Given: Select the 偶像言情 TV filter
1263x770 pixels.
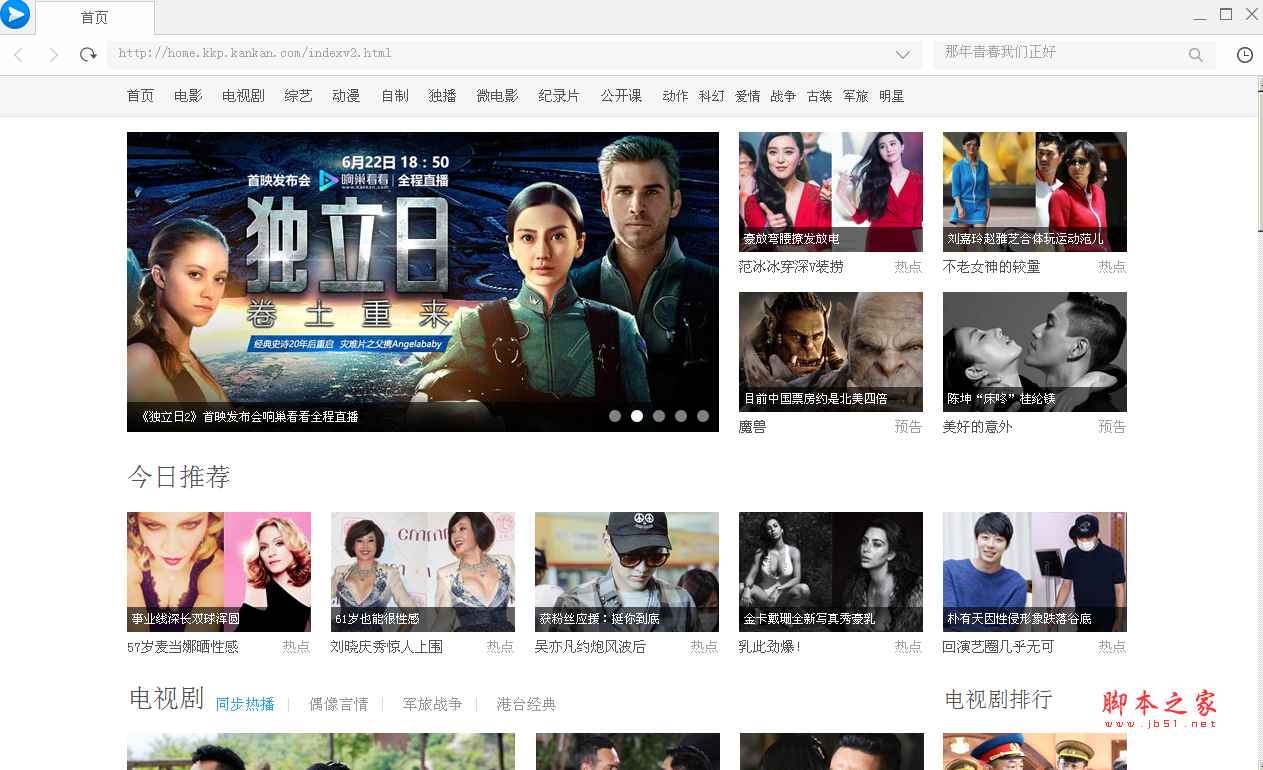Looking at the screenshot, I should [x=338, y=704].
